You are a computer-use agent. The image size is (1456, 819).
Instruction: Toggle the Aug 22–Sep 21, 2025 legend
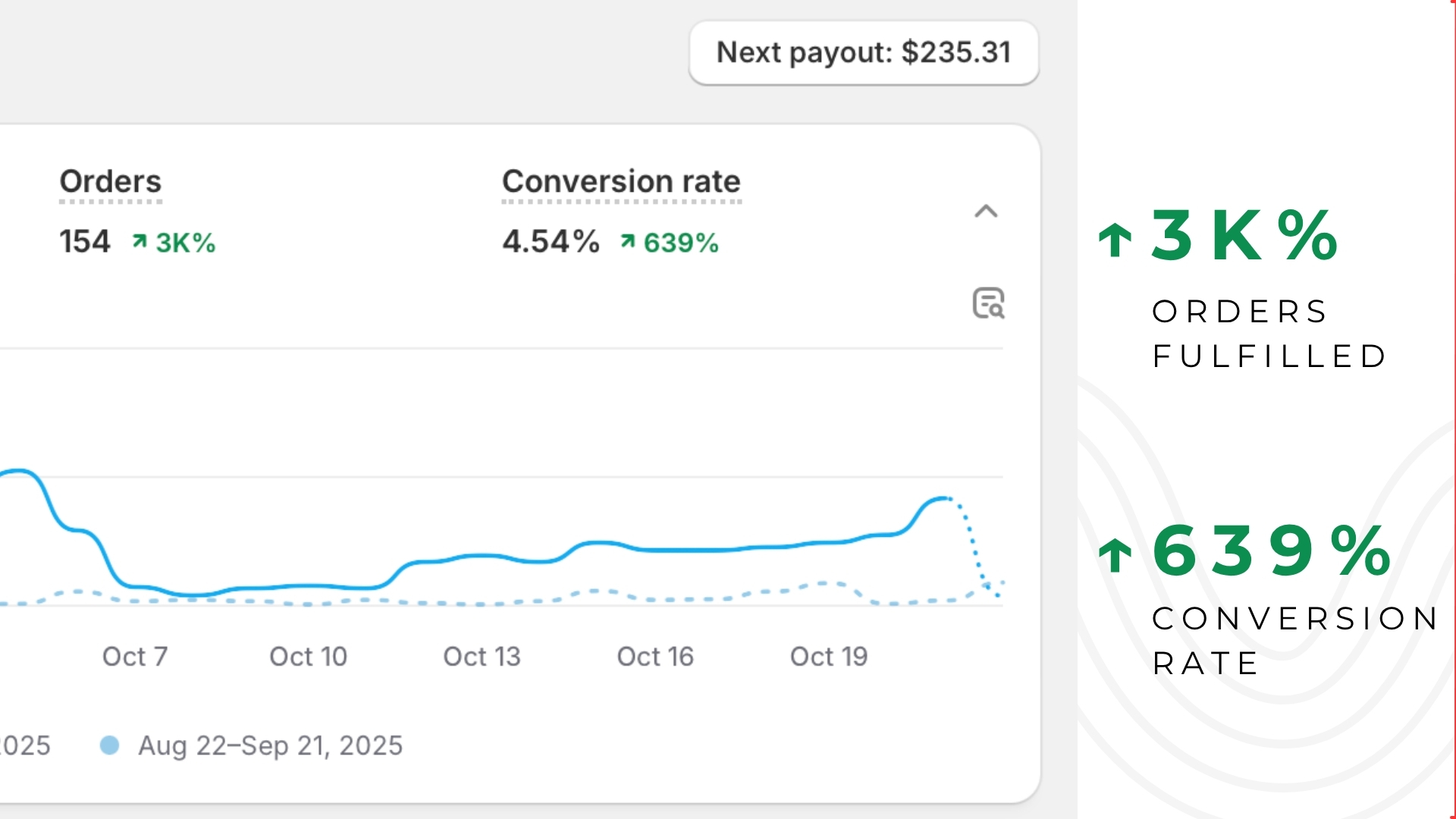click(270, 745)
